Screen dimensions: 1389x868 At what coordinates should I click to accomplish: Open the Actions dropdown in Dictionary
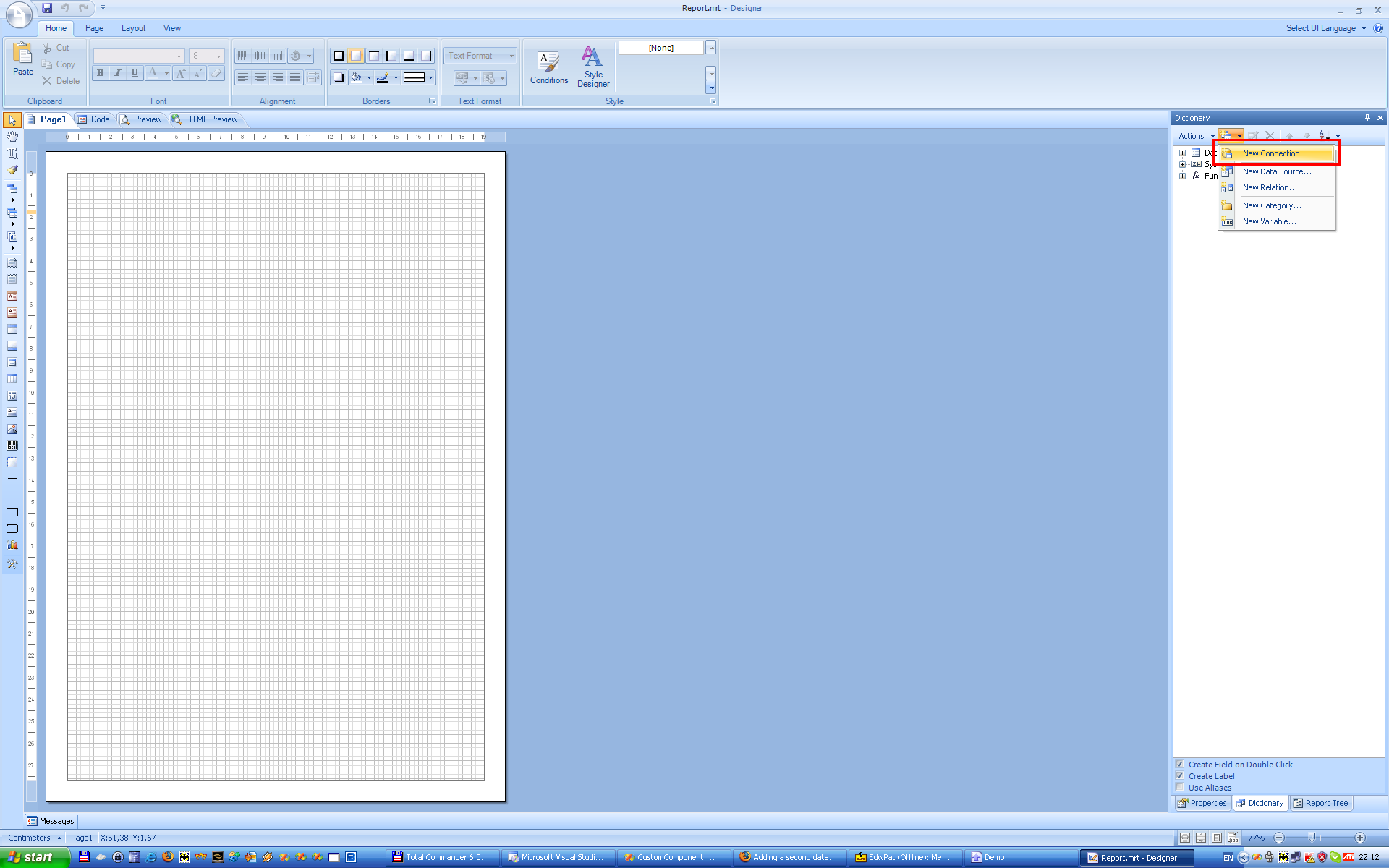tap(1196, 136)
